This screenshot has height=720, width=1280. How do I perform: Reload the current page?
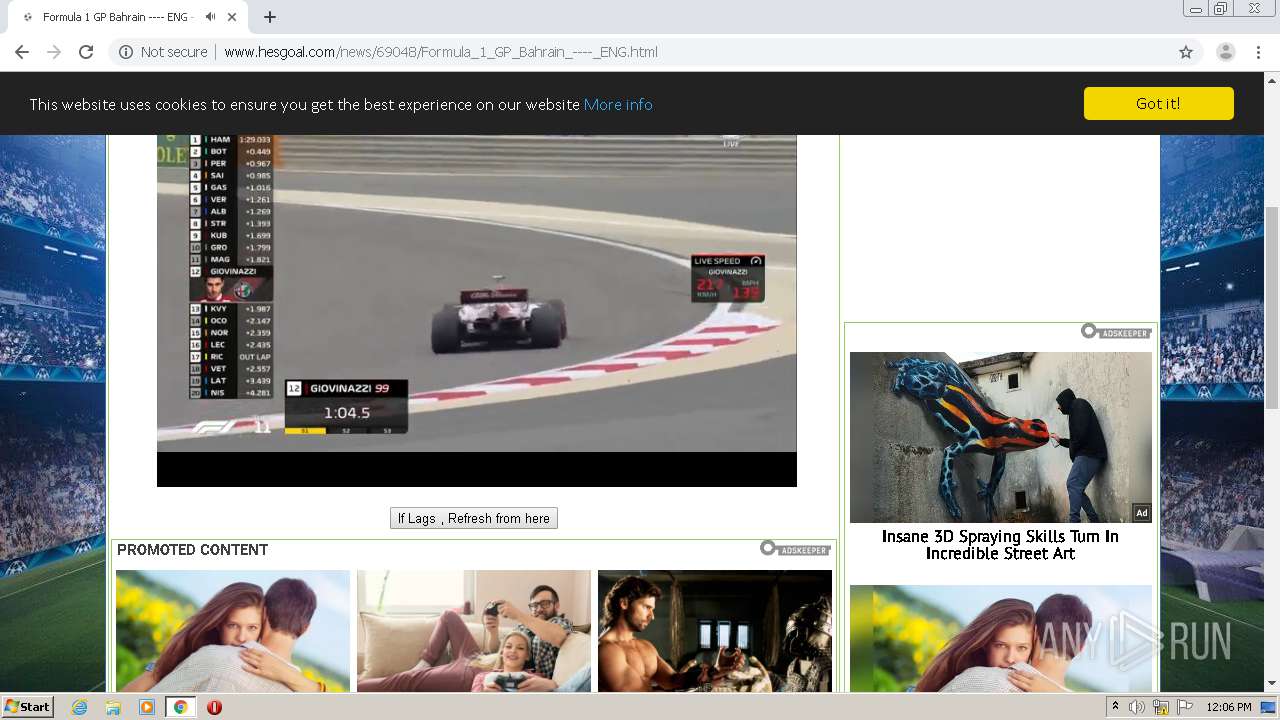86,52
